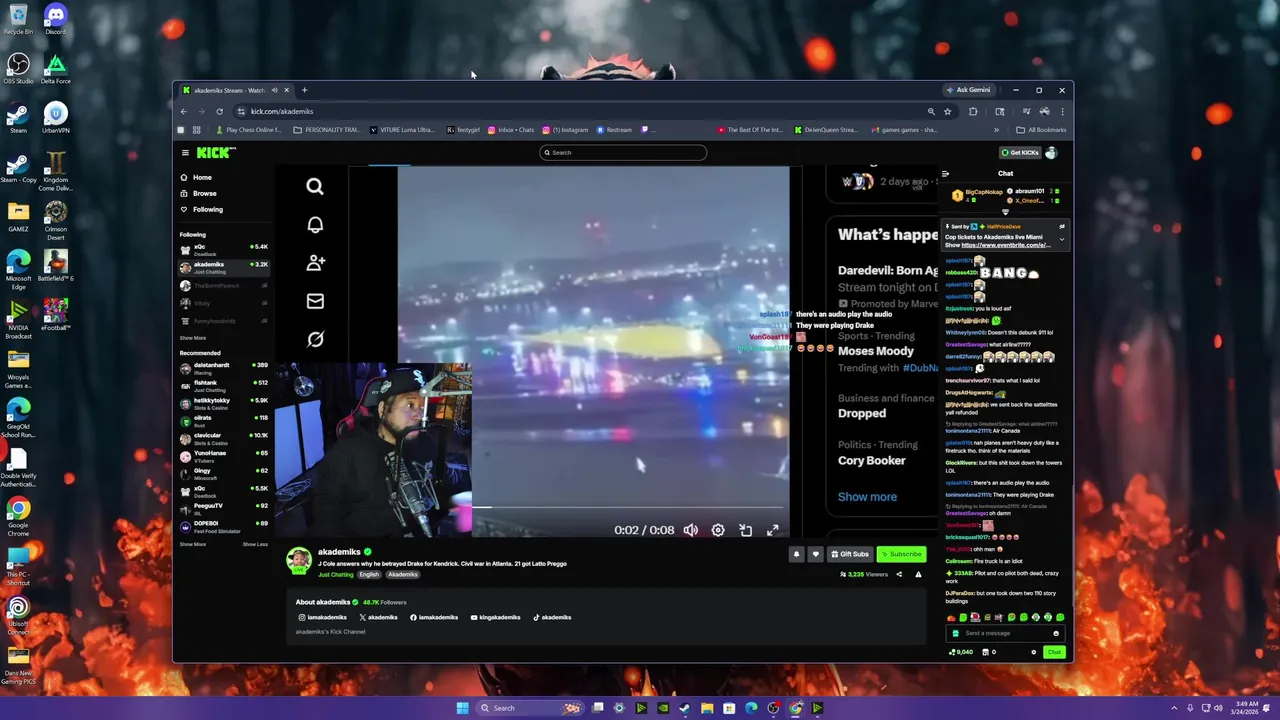Click the search magnifier in the stream video

coord(315,187)
